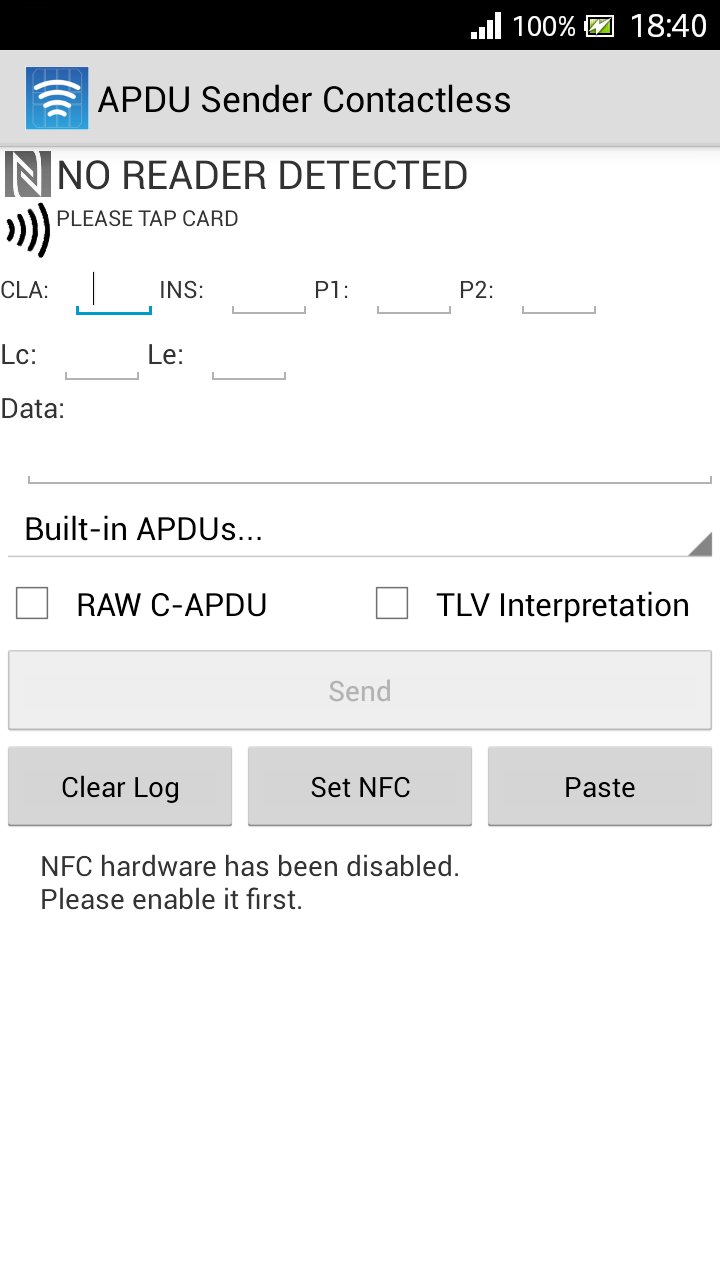
Task: Click the 100% battery percentage text
Action: tap(541, 26)
